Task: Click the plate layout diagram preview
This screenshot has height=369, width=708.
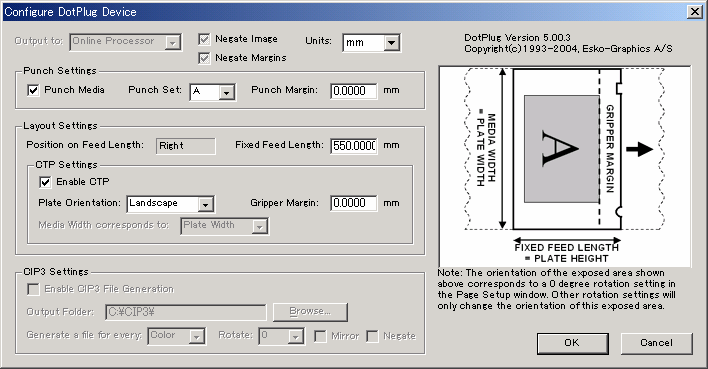Action: (x=564, y=166)
